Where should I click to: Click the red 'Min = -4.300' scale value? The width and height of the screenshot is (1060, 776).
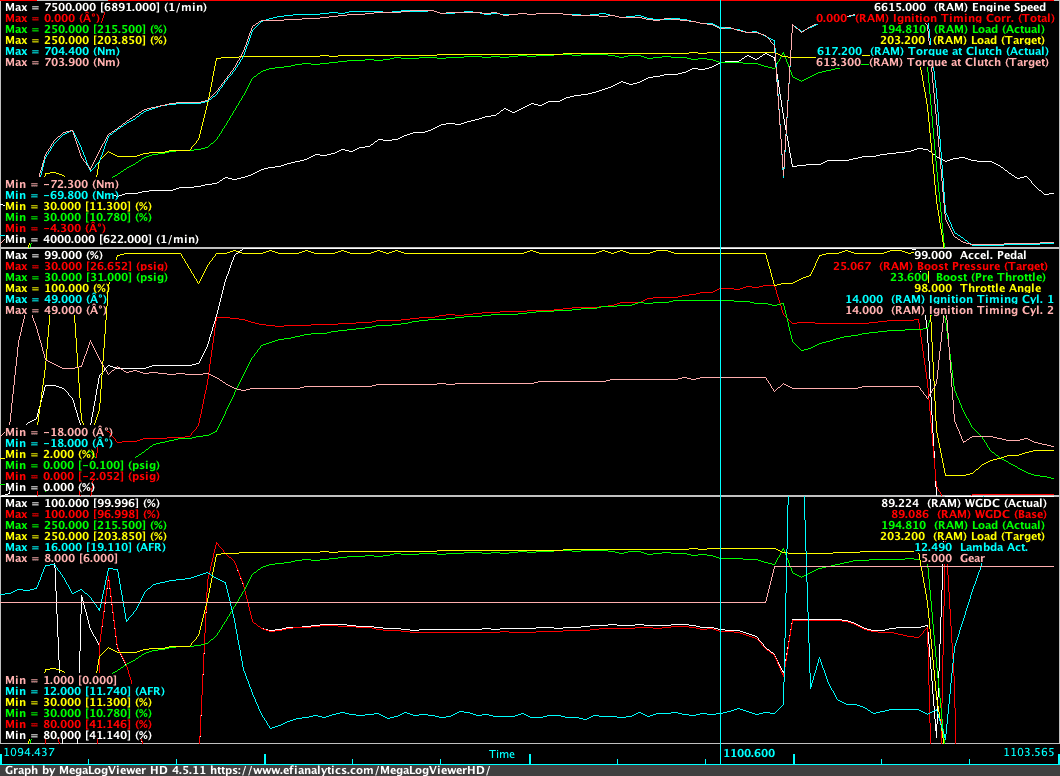pyautogui.click(x=55, y=228)
